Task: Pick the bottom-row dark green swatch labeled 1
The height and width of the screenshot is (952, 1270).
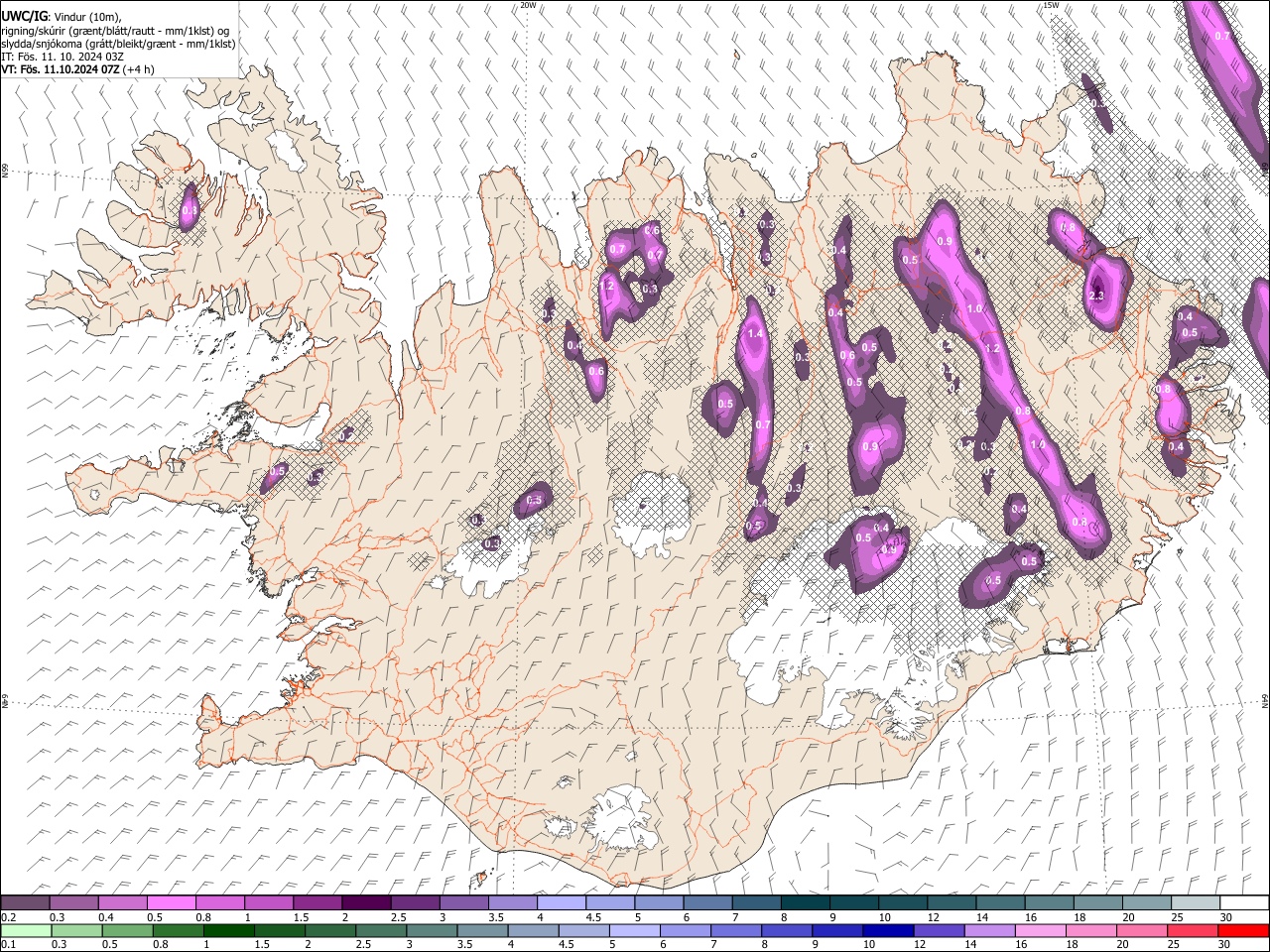Action: coord(228,930)
